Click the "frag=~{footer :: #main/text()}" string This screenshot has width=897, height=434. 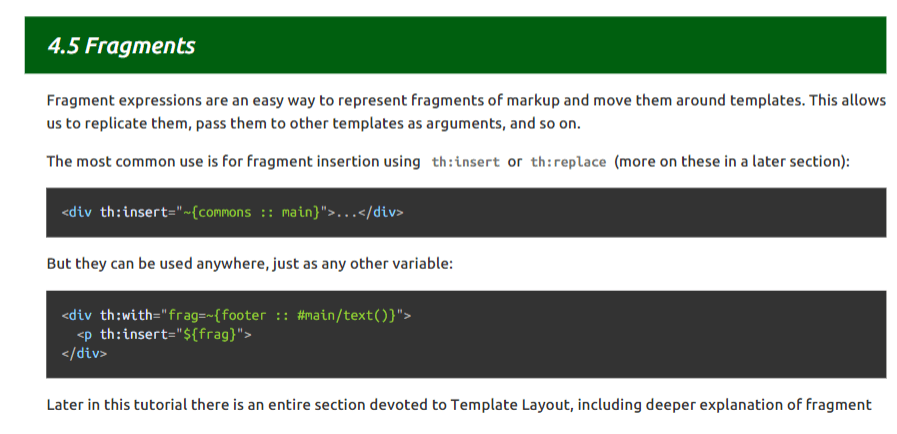[283, 315]
